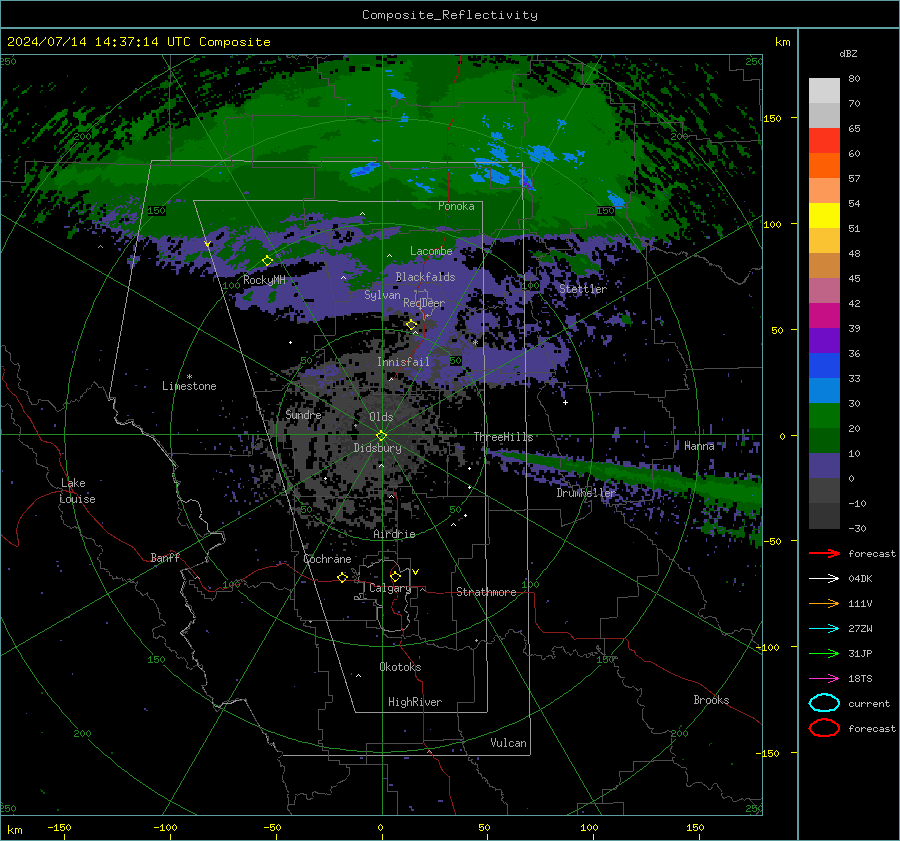Click the Sundre town label

tap(304, 414)
